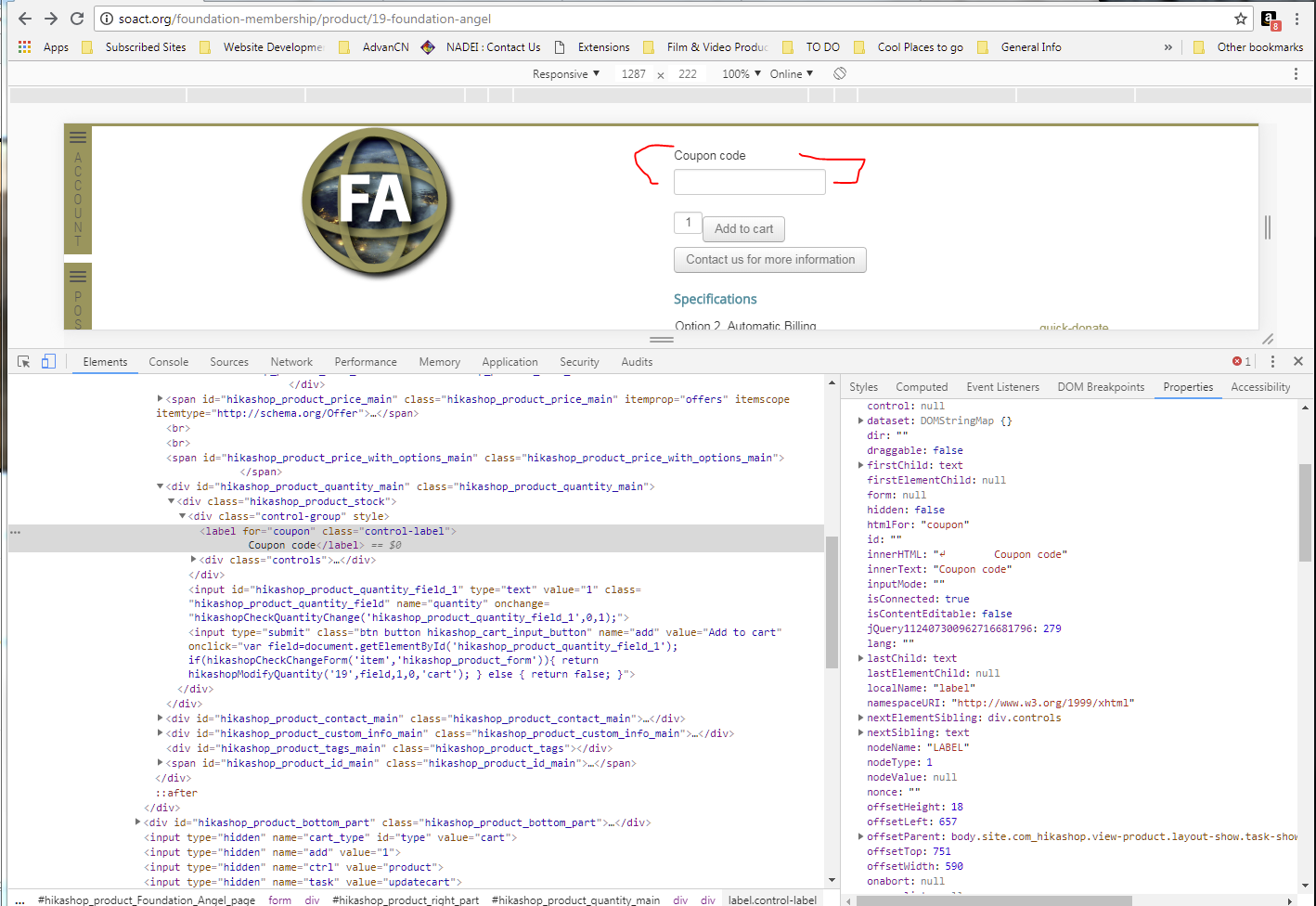
Task: Open the Computed styles tab
Action: (x=921, y=387)
